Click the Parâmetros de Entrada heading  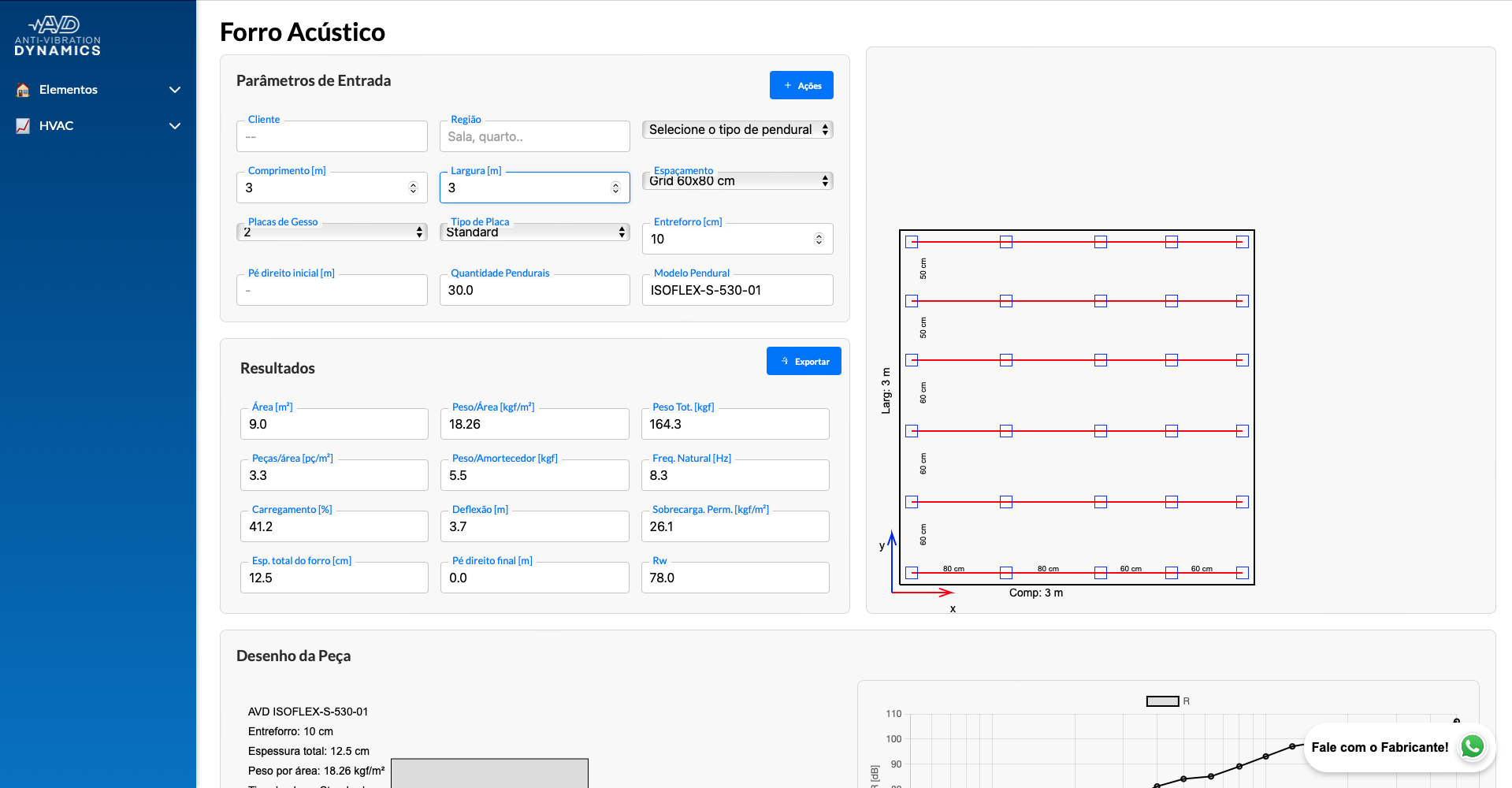314,80
